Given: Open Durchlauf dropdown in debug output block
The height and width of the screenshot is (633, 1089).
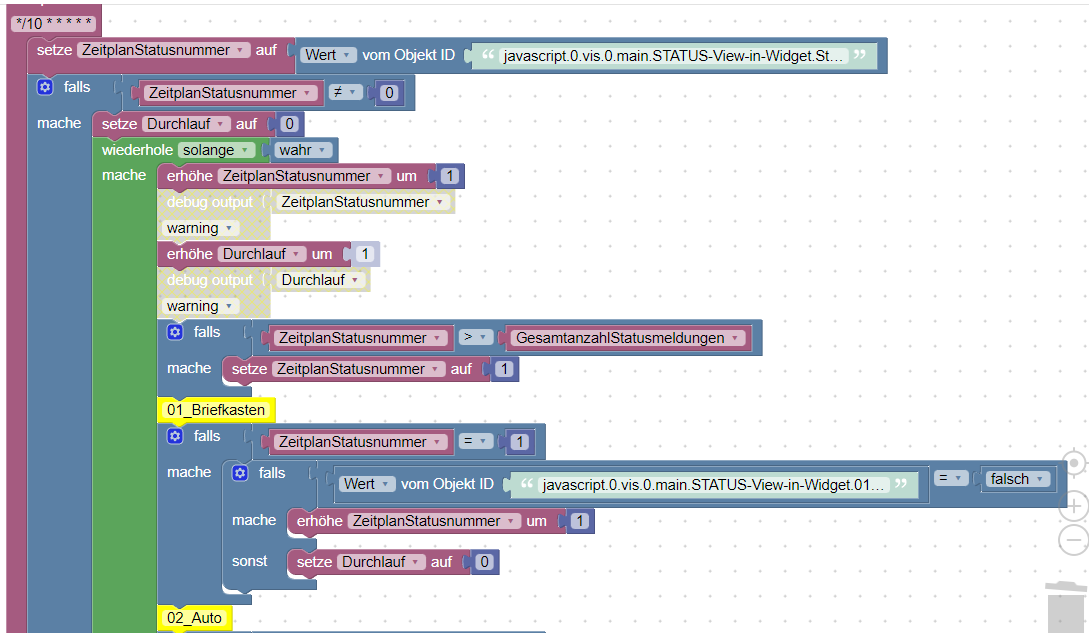Looking at the screenshot, I should pos(319,279).
